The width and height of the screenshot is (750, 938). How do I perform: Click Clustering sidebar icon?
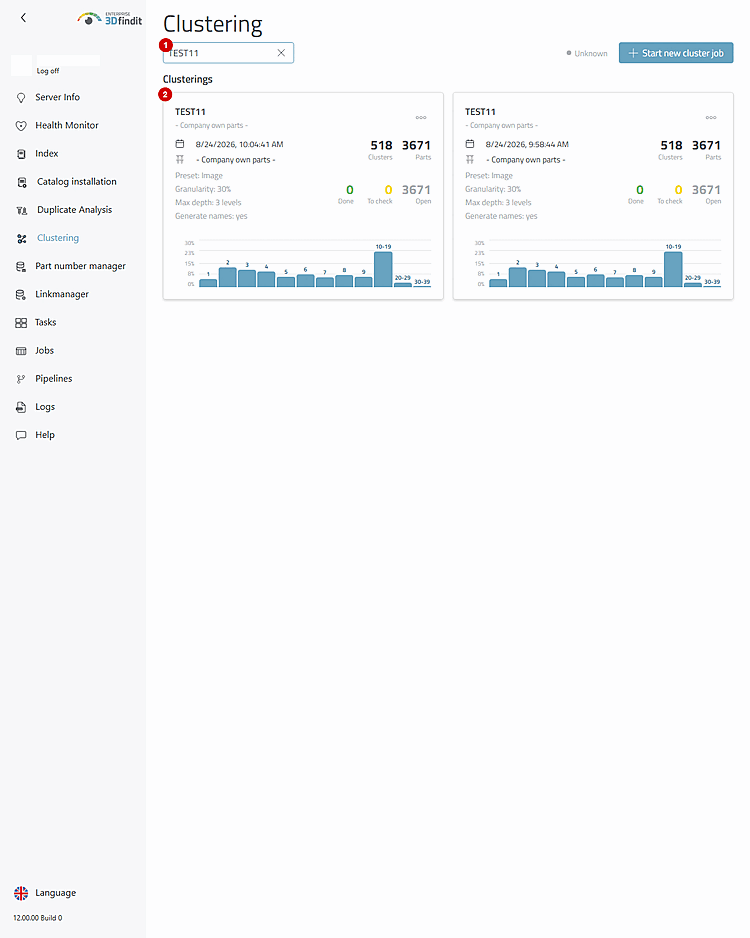point(22,239)
